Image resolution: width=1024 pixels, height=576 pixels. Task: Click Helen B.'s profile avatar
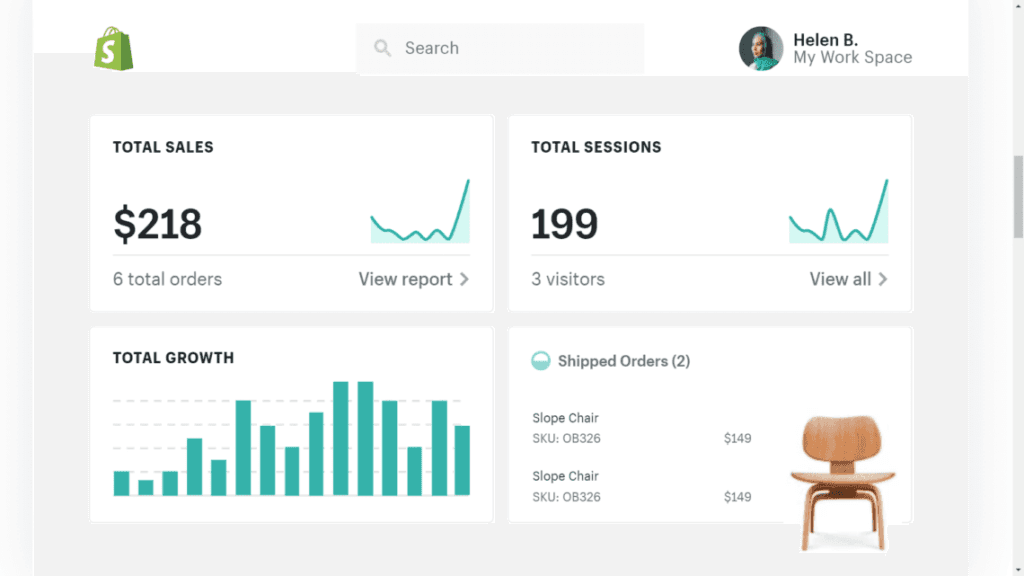pyautogui.click(x=761, y=47)
